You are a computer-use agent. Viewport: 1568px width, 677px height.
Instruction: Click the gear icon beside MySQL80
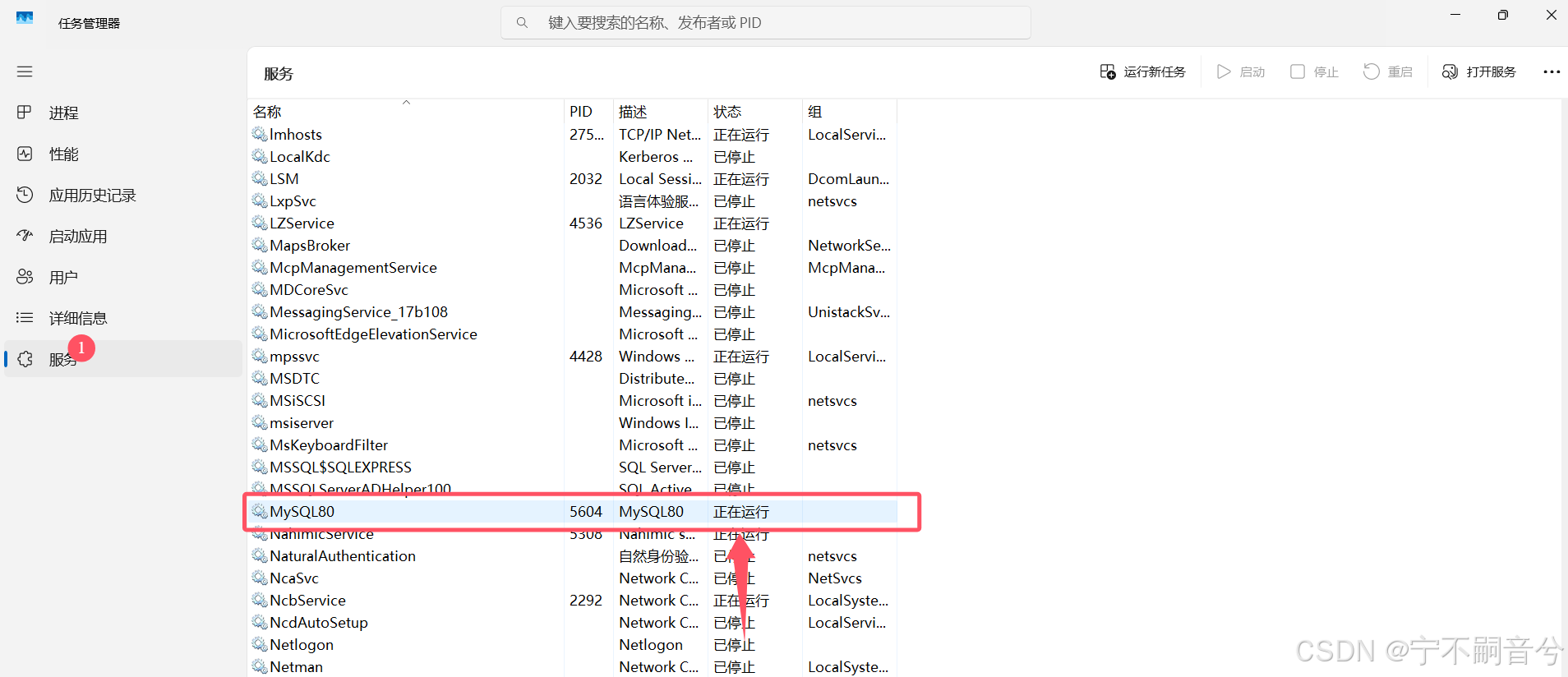260,511
